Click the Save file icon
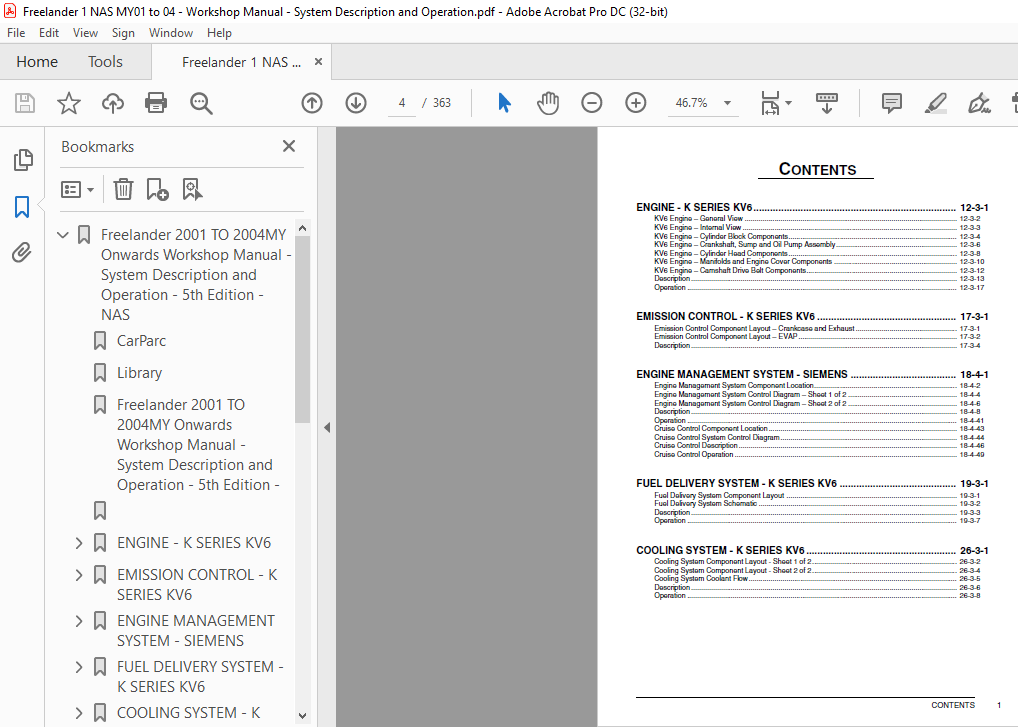 point(25,103)
